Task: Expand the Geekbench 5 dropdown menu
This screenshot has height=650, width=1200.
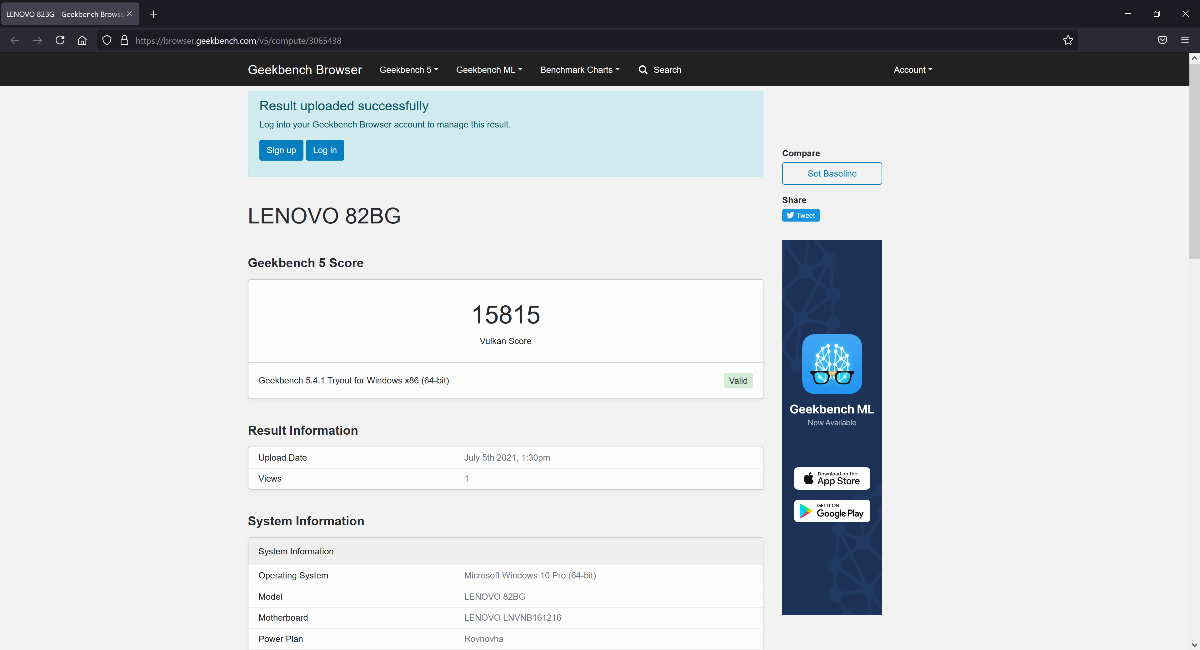Action: click(408, 70)
